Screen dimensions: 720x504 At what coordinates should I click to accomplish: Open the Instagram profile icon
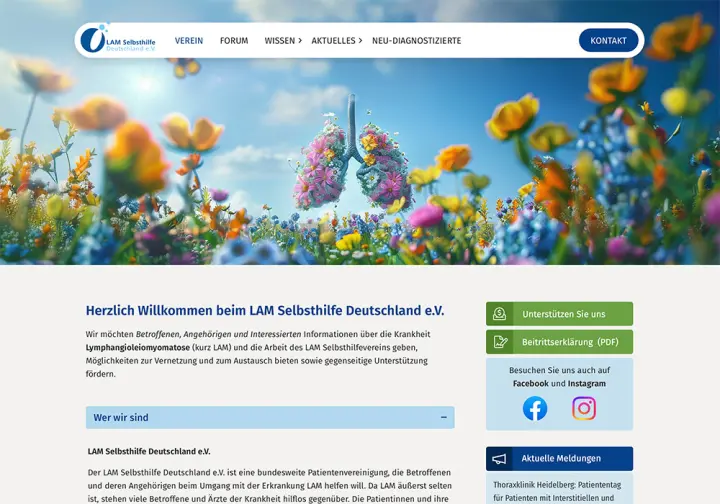[x=584, y=408]
